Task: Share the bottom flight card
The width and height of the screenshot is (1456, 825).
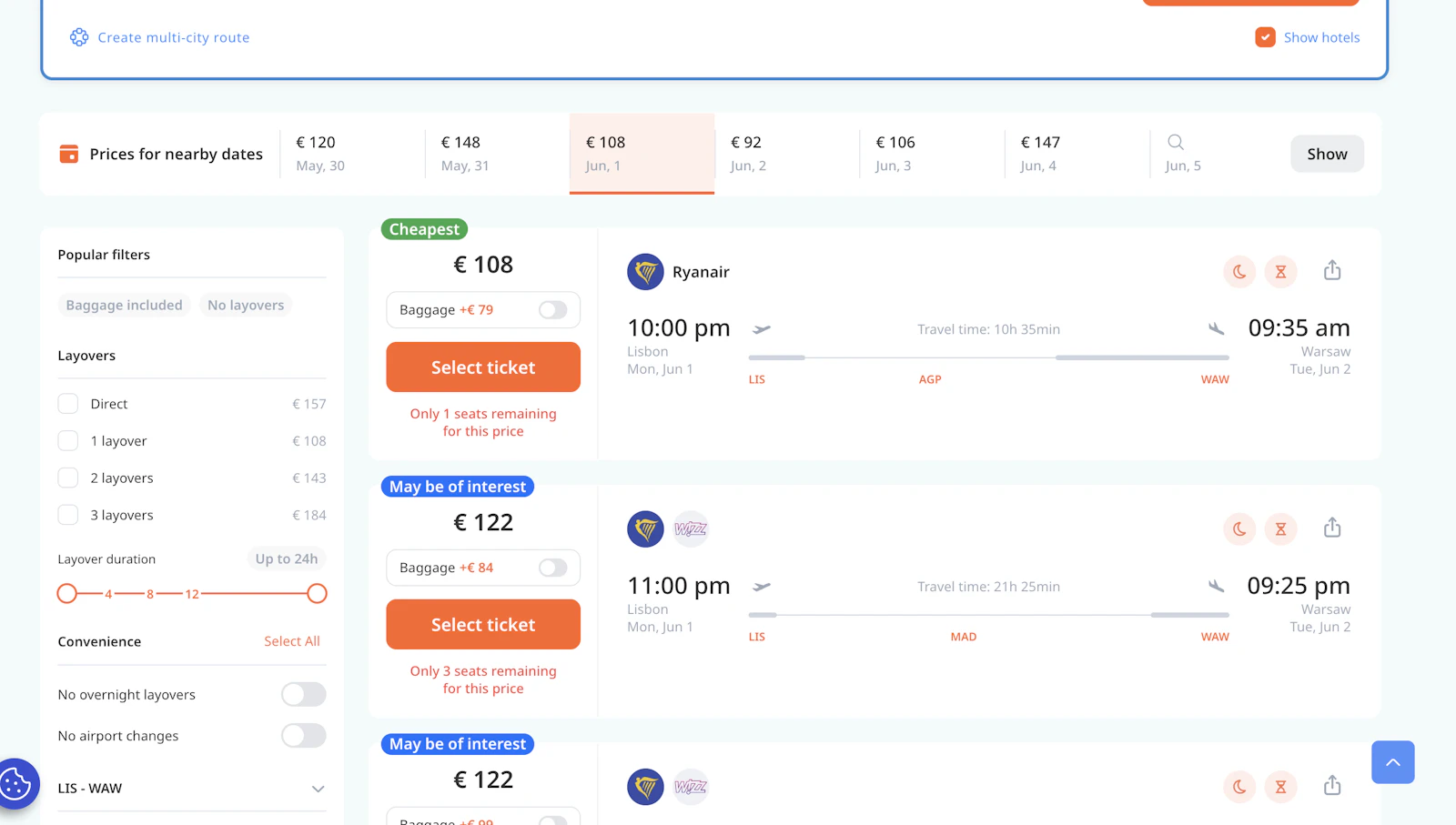Action: [1332, 785]
